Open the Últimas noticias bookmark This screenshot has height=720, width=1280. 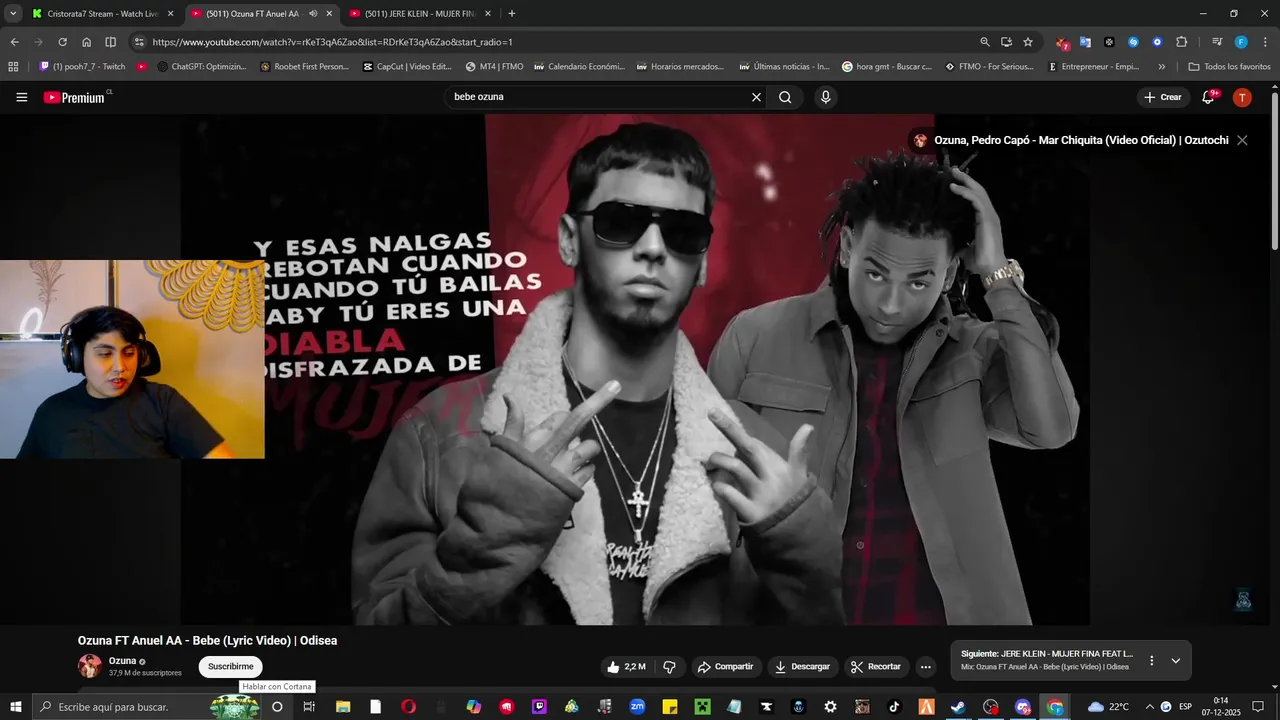(785, 67)
